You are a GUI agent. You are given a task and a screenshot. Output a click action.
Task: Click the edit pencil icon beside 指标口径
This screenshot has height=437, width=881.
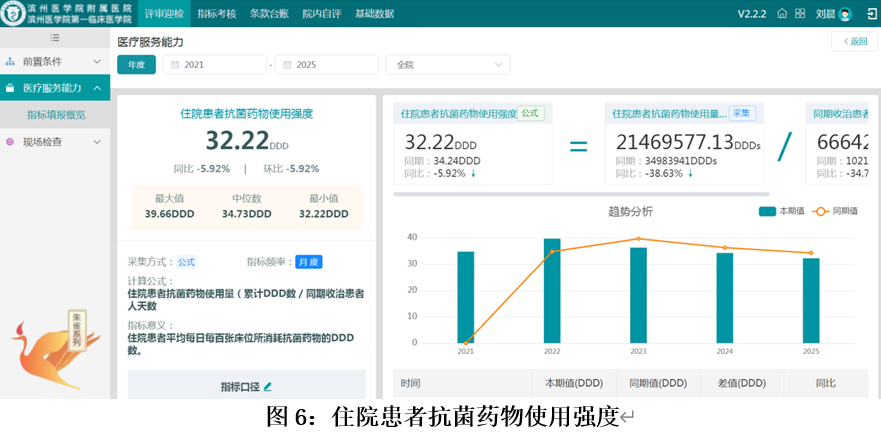click(267, 386)
